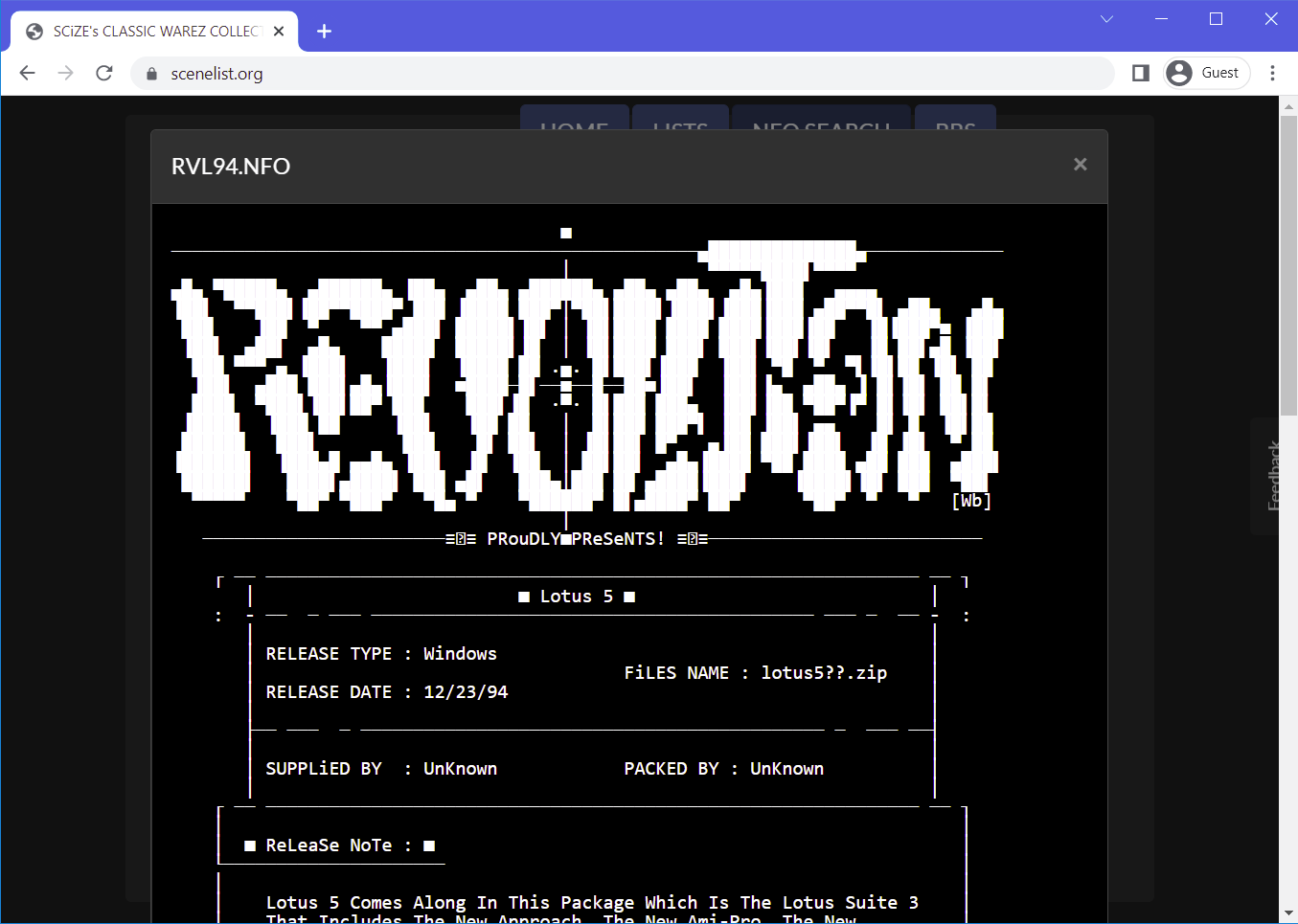
Task: Click the scrollbar up arrow
Action: [x=1289, y=105]
